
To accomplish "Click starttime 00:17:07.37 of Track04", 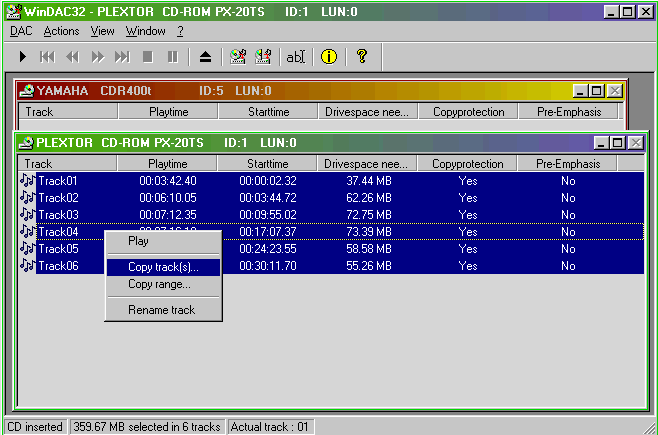I will coord(268,232).
